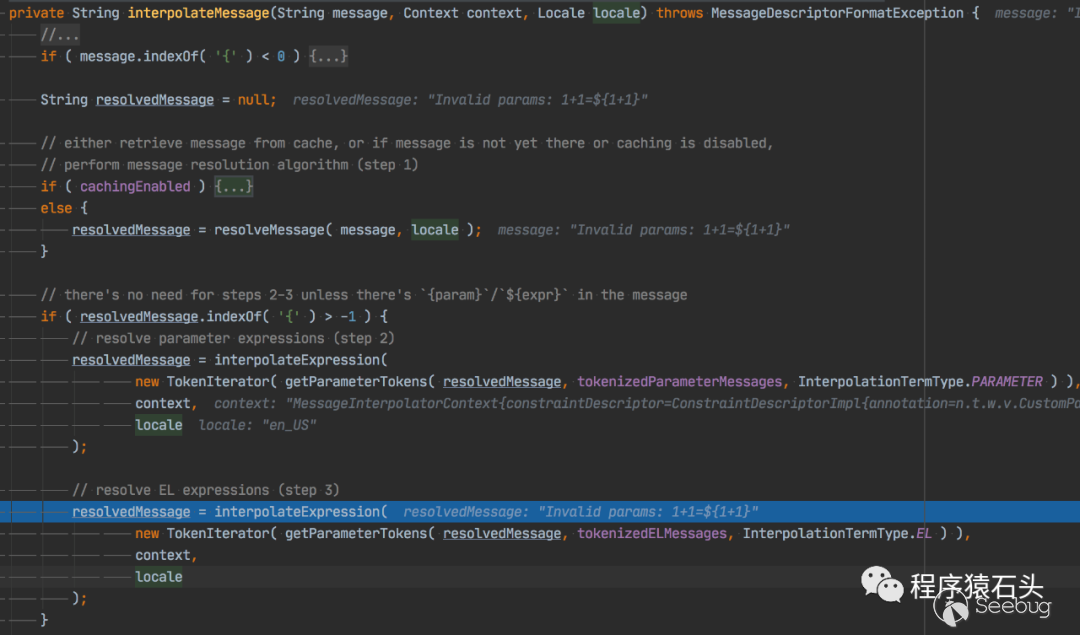
Task: Expand the folded block after message.indexOf check
Action: (329, 57)
